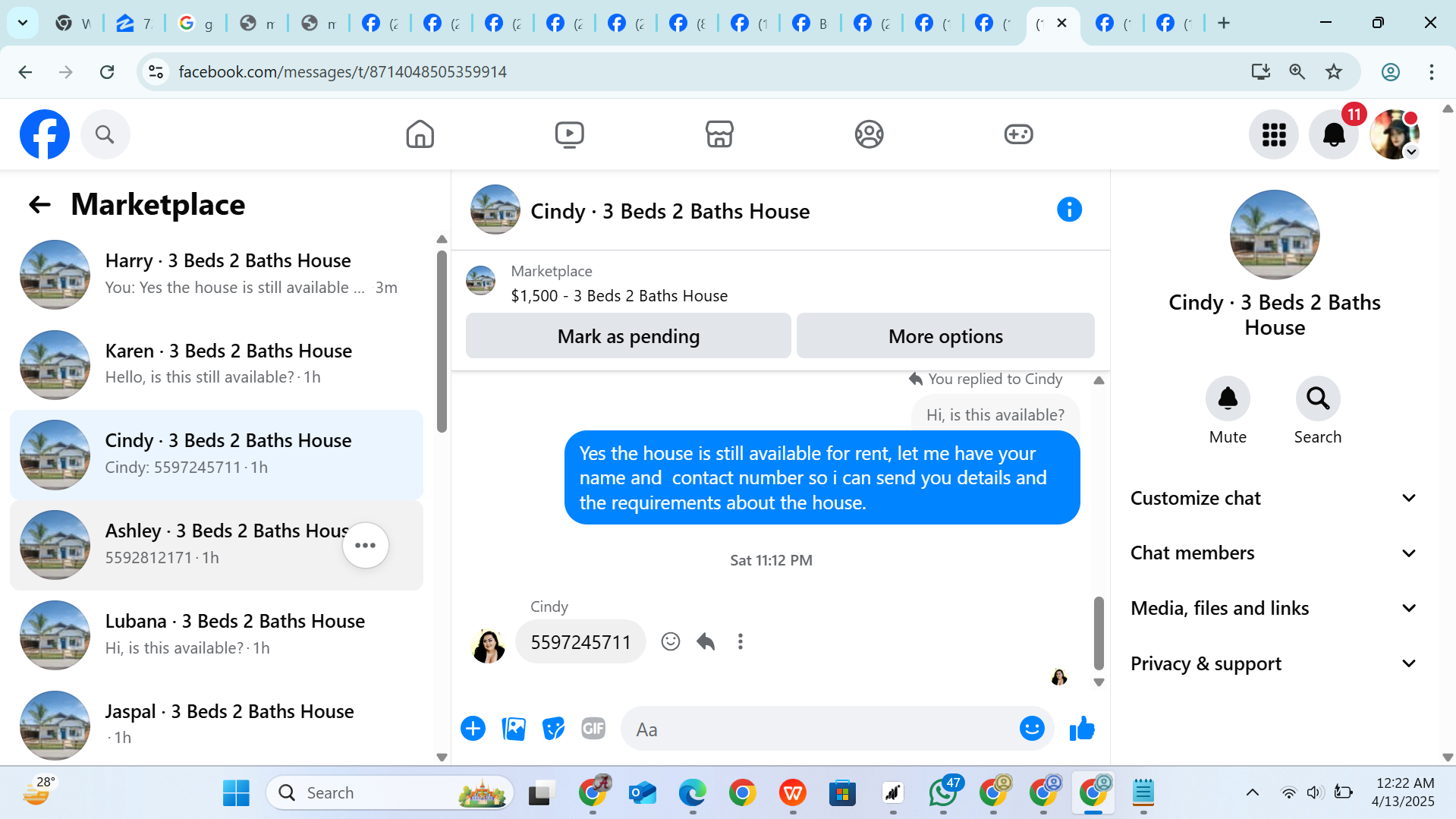Choose a sticker from the composer

tap(554, 729)
